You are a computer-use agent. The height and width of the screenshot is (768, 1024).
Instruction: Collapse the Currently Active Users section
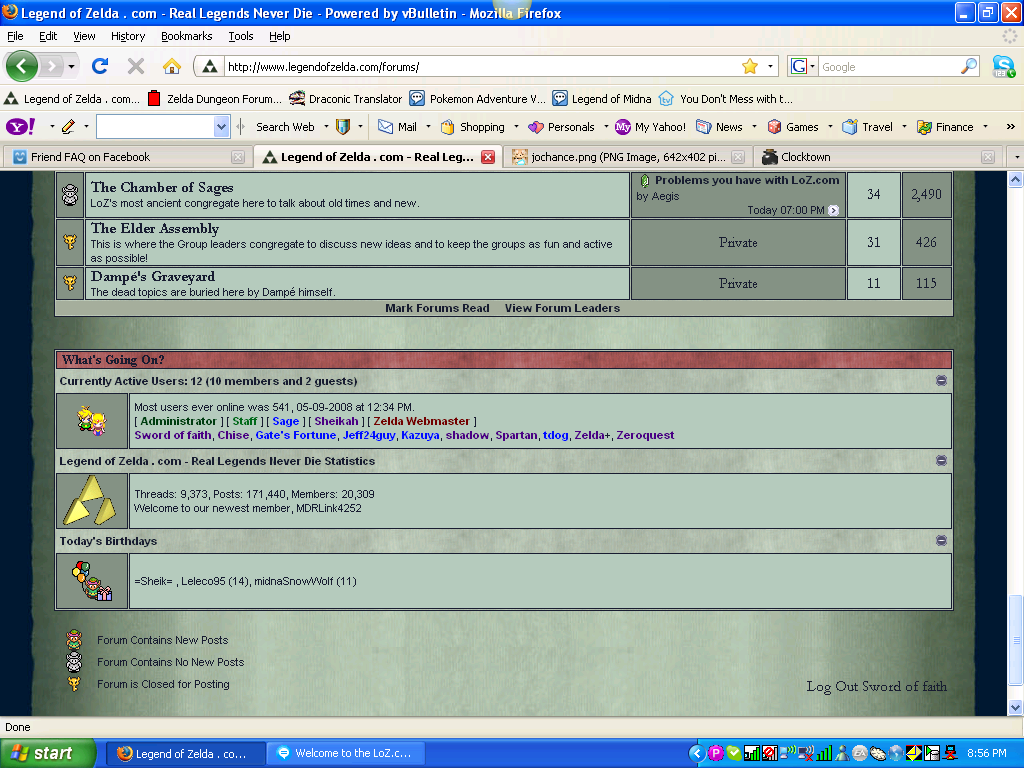(941, 381)
